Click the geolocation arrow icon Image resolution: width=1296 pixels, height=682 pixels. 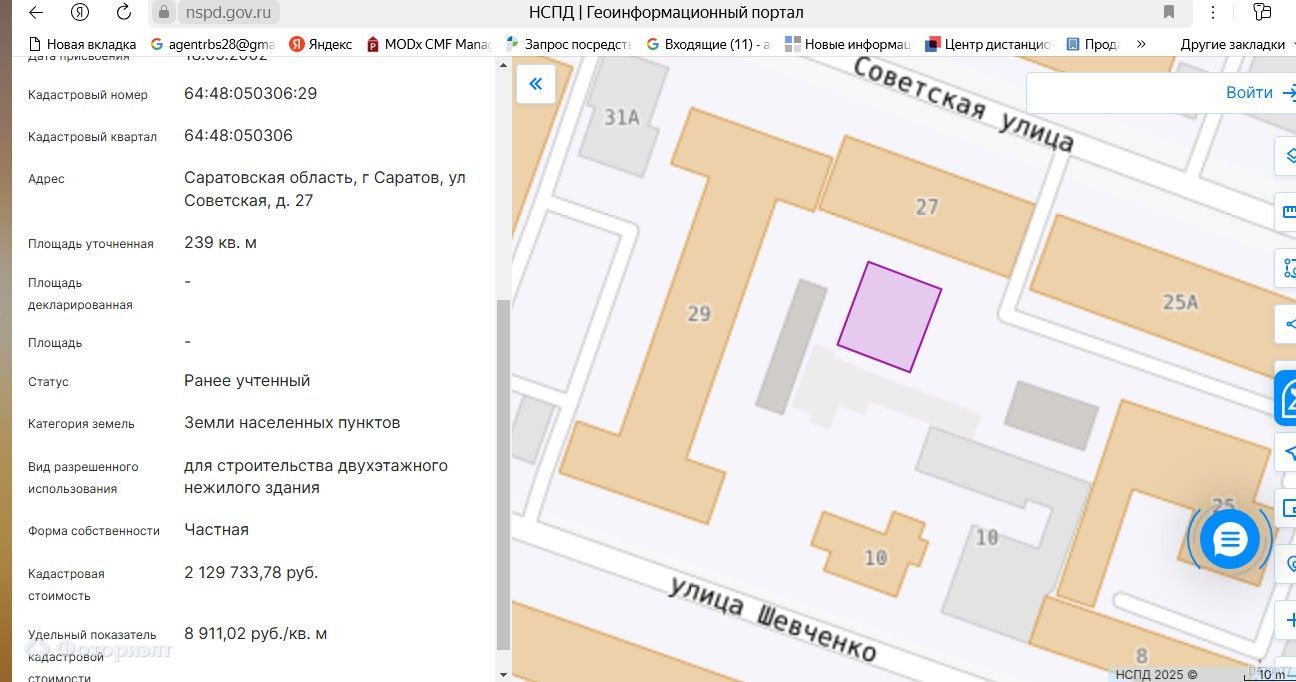tap(1287, 452)
